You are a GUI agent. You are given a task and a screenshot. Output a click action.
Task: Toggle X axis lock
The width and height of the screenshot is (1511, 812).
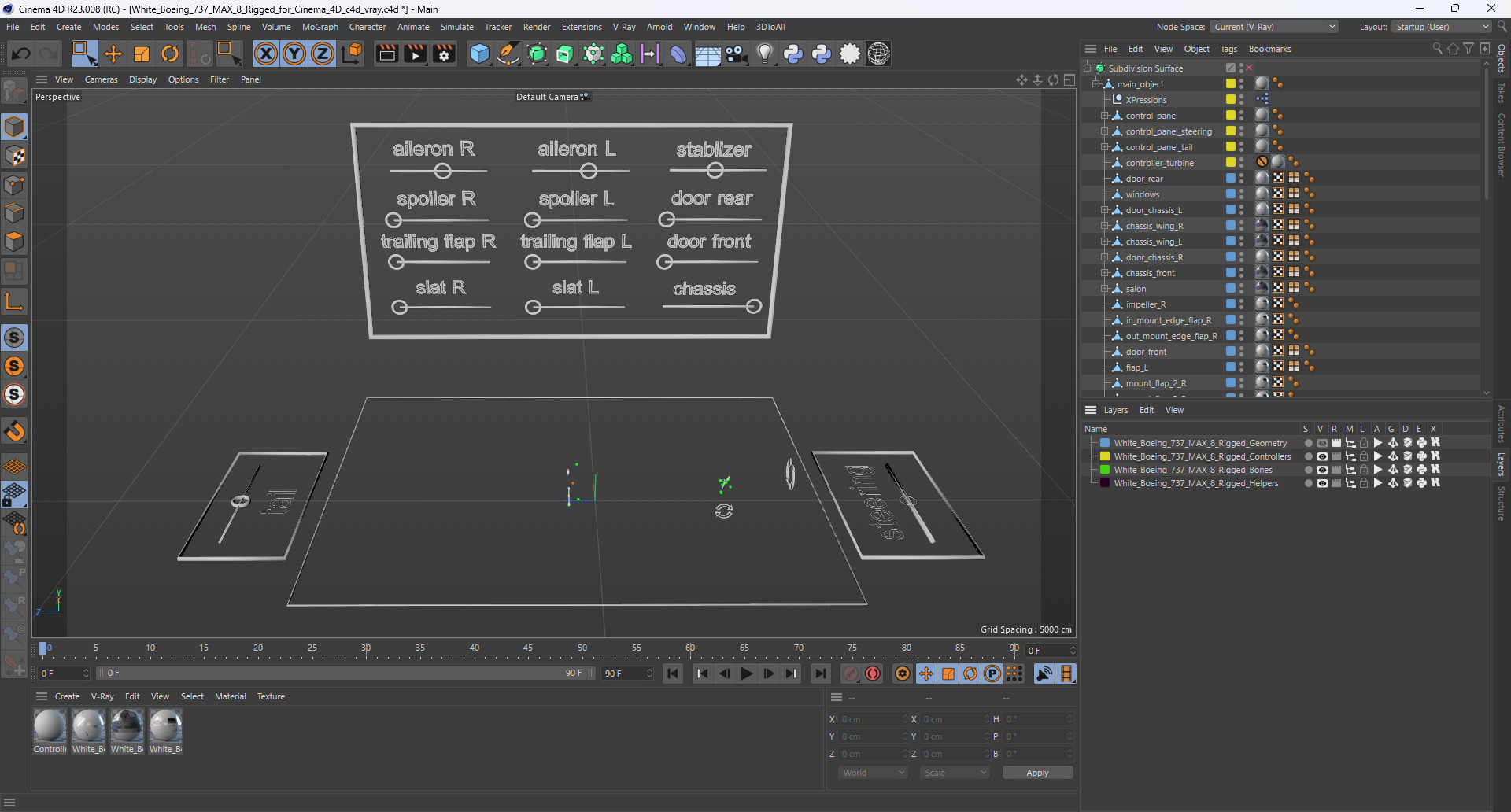[266, 54]
